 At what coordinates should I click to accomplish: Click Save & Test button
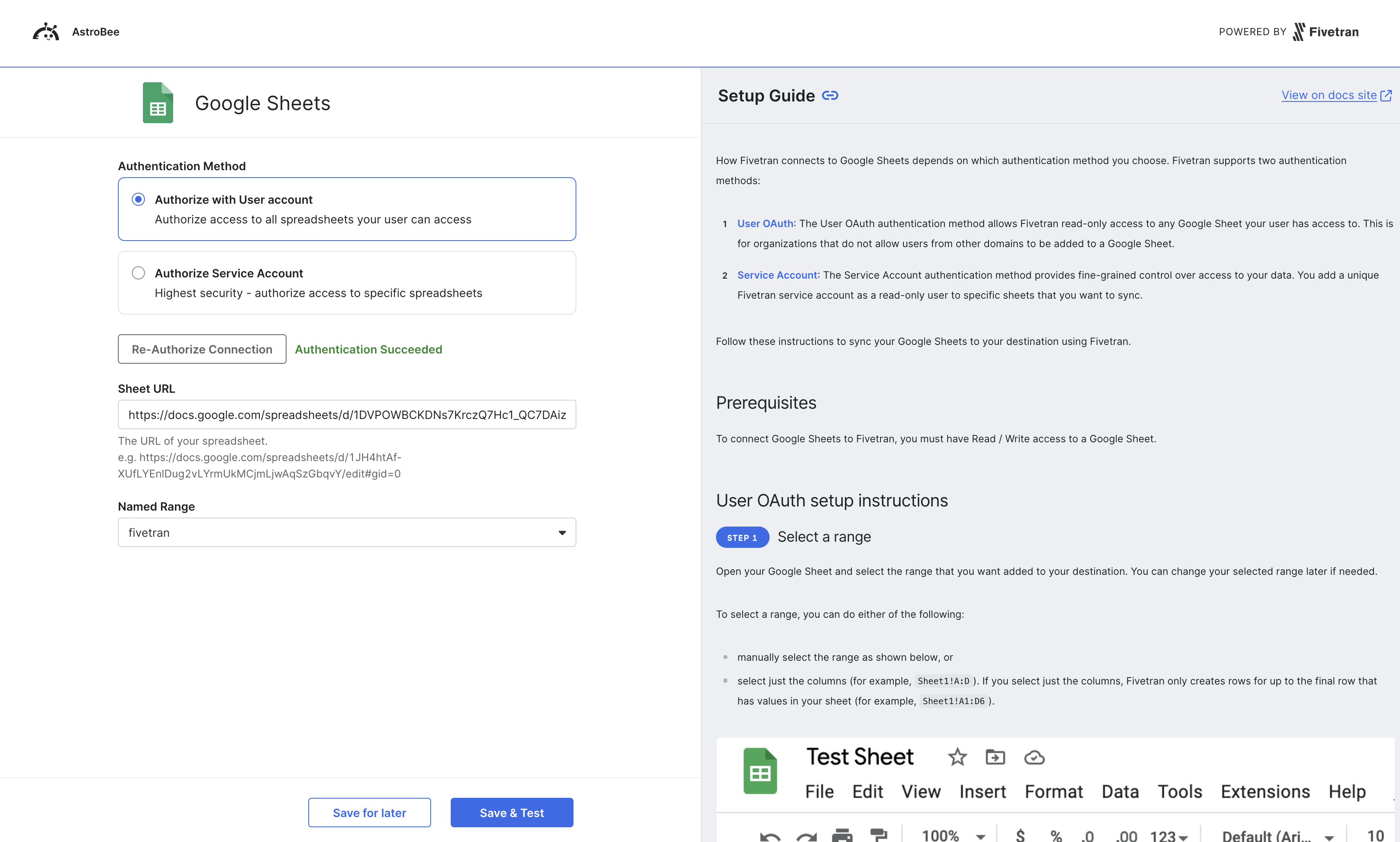[x=512, y=813]
